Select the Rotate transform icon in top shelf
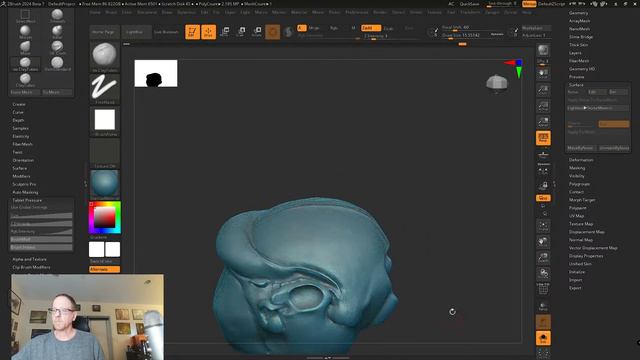 [257, 32]
